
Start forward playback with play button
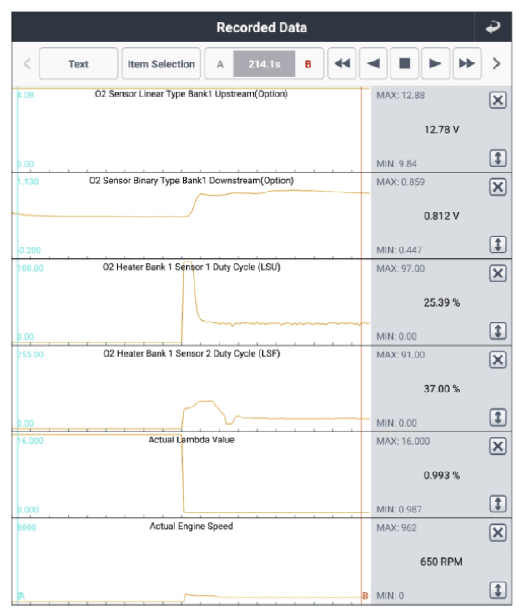pos(435,64)
